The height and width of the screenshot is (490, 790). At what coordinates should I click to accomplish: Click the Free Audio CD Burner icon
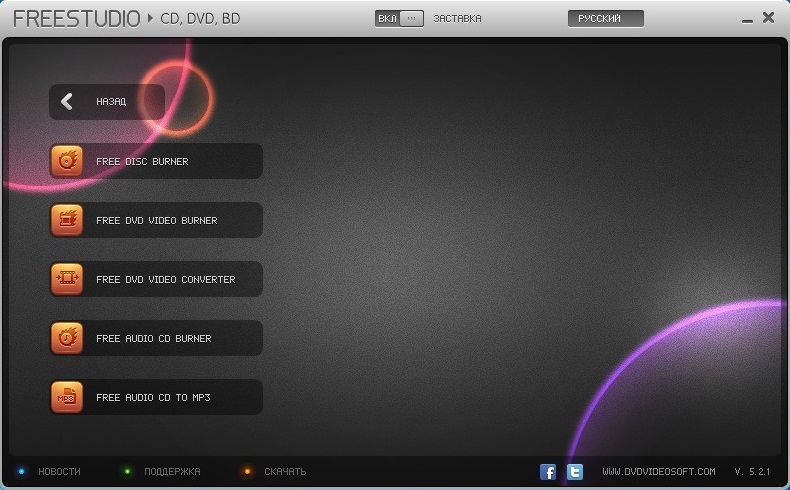coord(67,338)
